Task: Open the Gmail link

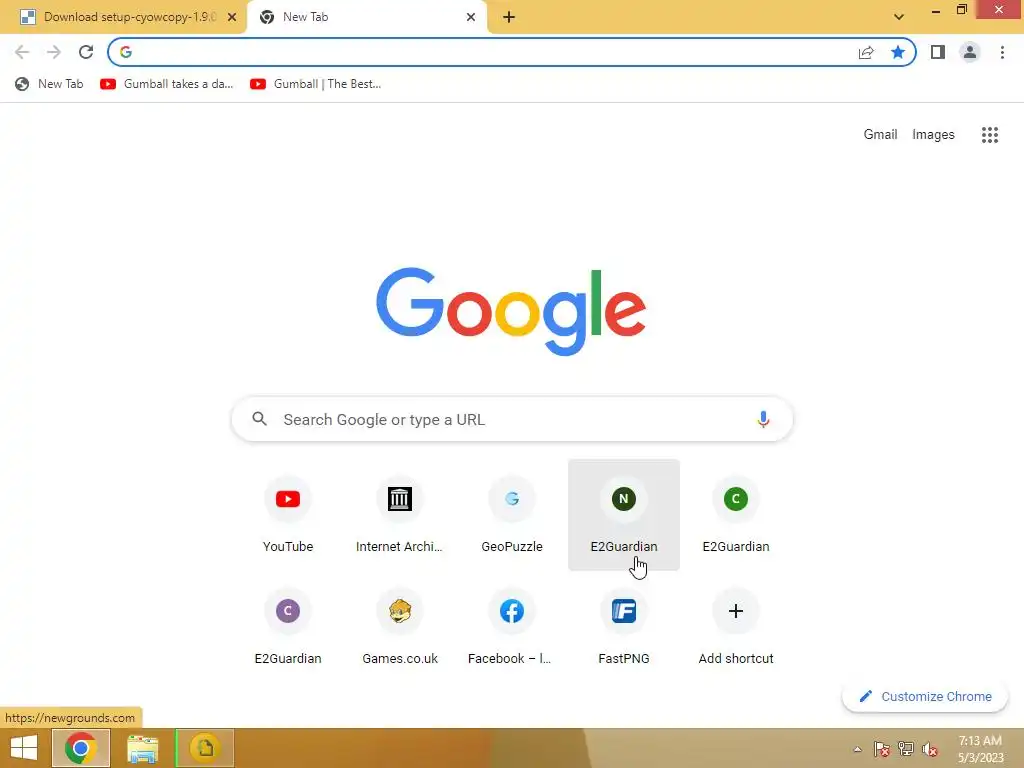Action: pos(880,135)
